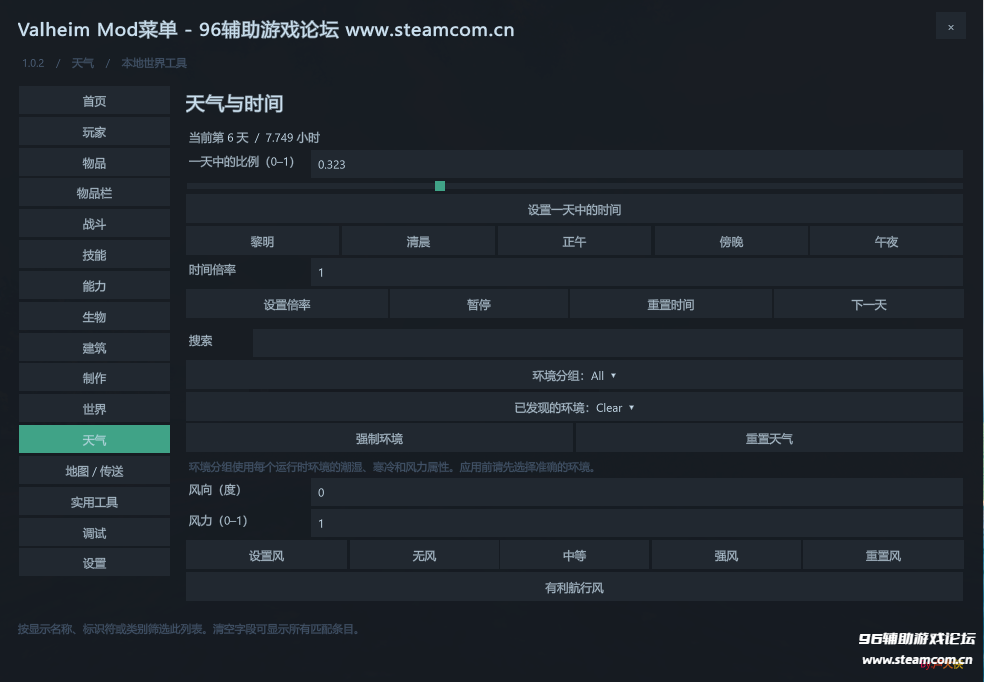Click the 有利航行风 button

574,587
